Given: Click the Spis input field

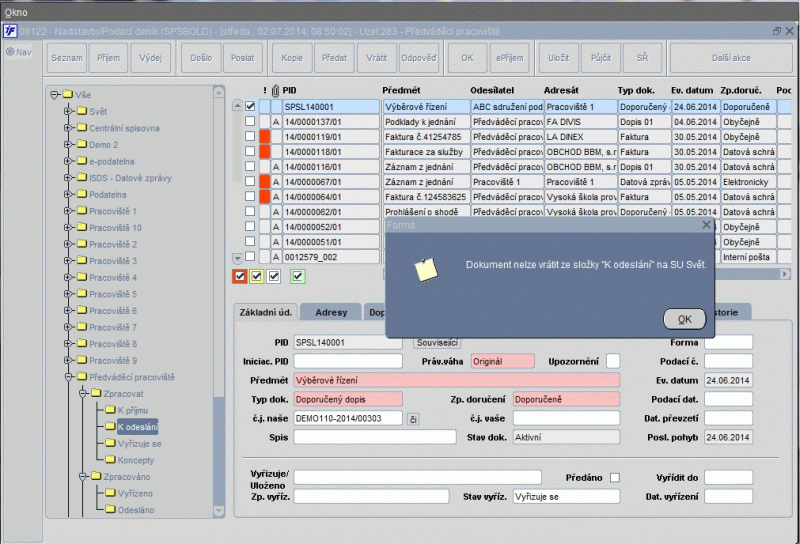Looking at the screenshot, I should [374, 437].
